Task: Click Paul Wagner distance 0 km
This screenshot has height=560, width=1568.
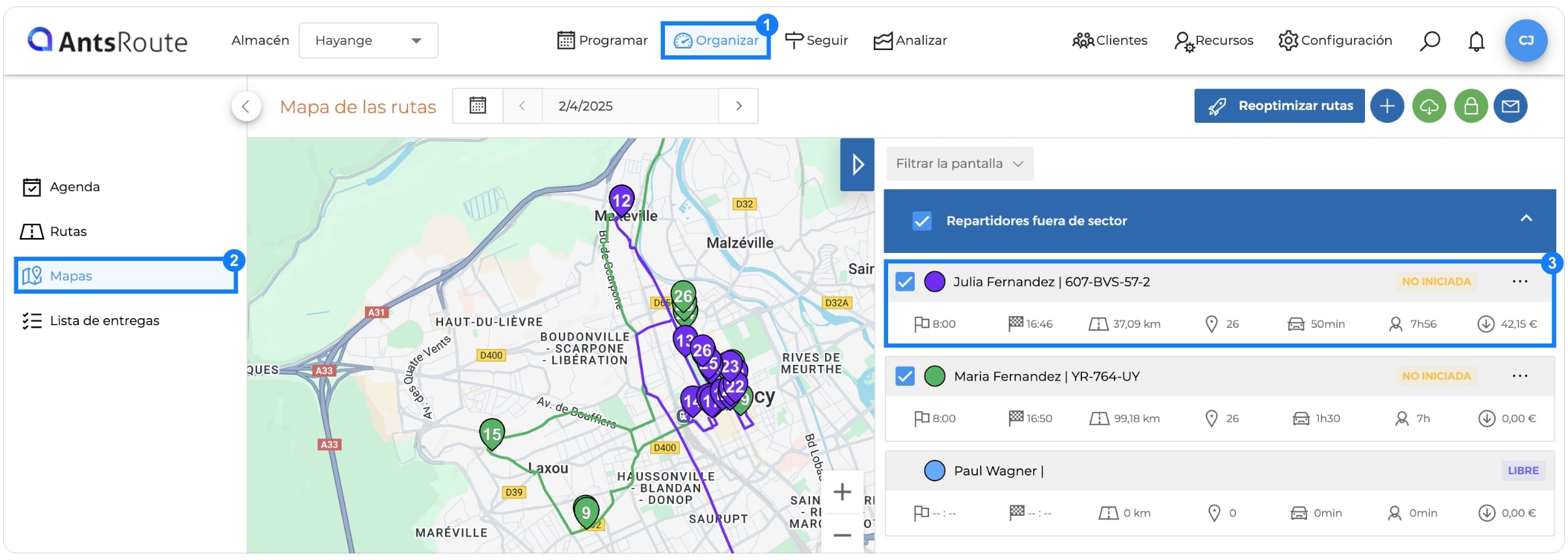Action: coord(1125,513)
